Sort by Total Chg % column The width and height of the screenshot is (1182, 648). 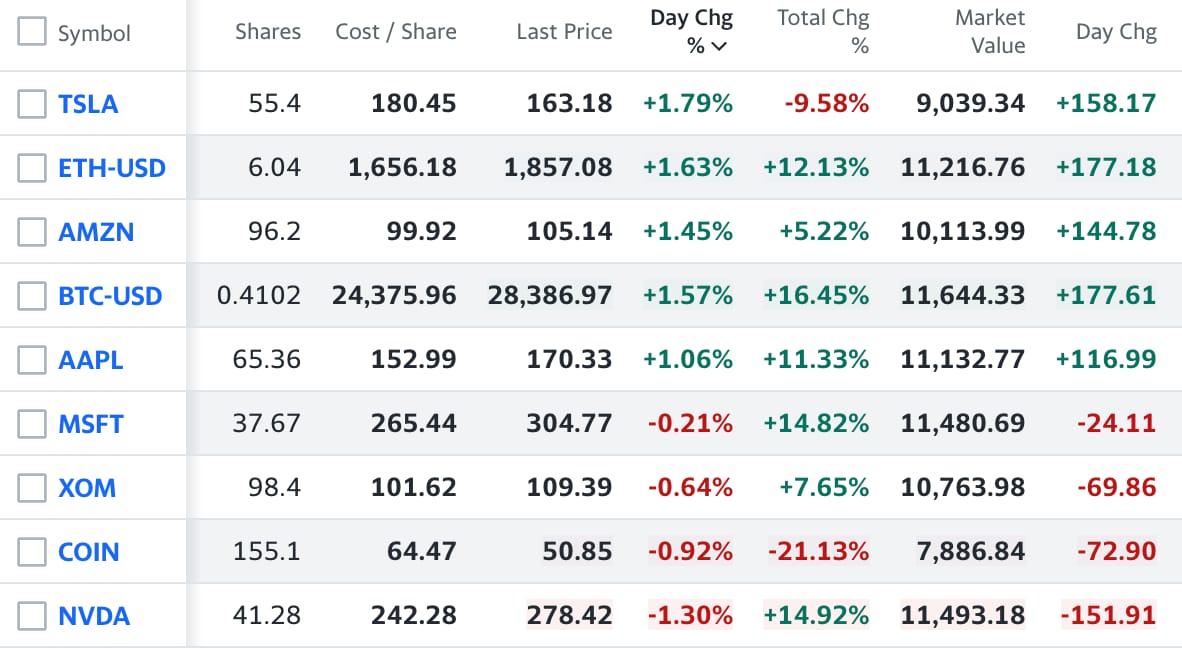[x=823, y=31]
